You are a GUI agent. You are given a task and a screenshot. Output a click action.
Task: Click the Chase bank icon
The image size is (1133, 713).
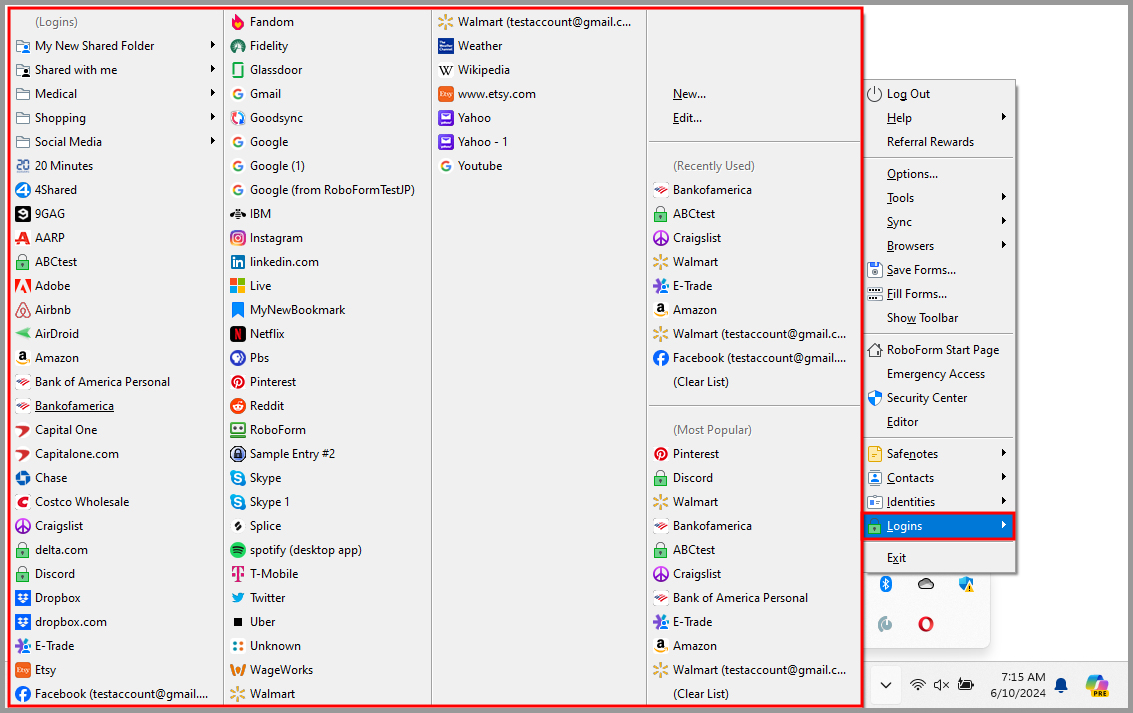tap(23, 478)
